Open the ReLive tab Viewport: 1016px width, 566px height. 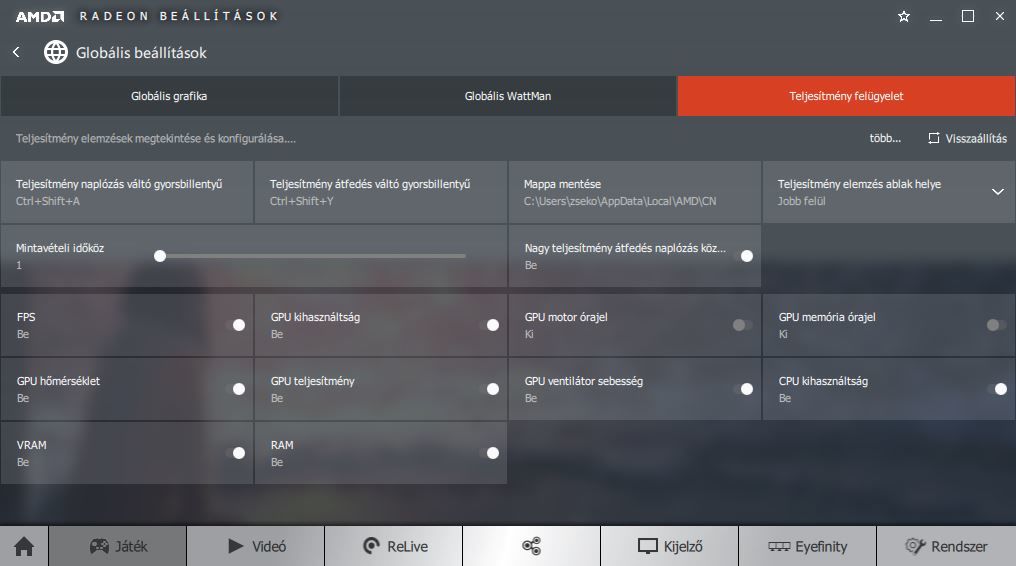point(394,547)
